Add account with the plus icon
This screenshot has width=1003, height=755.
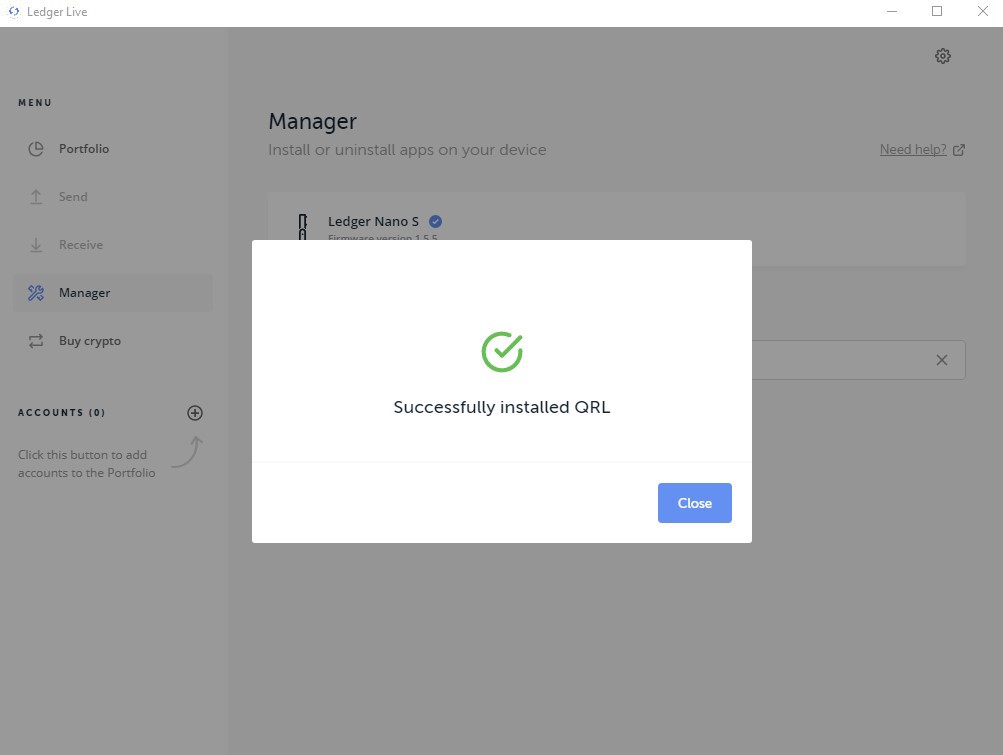(x=195, y=413)
